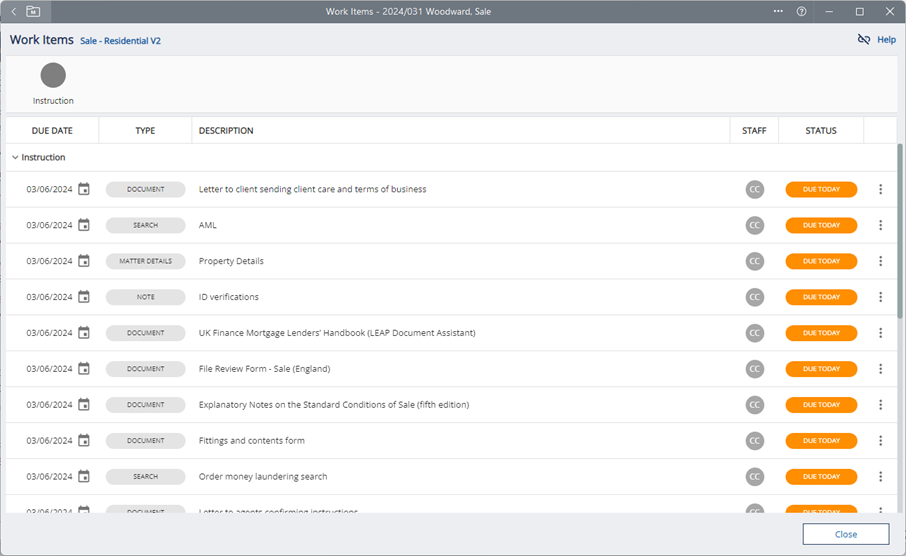Screen dimensions: 906x556
Task: Open more options for ID verifications row
Action: tap(880, 297)
